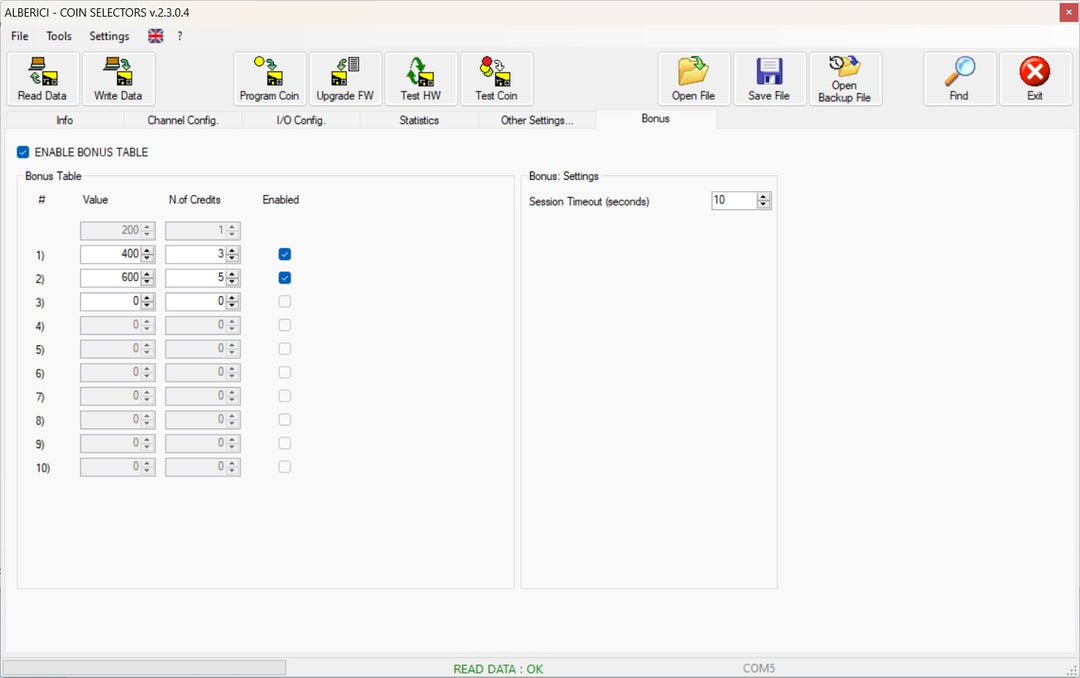
Task: Click the Write Data toolbar icon
Action: click(118, 79)
